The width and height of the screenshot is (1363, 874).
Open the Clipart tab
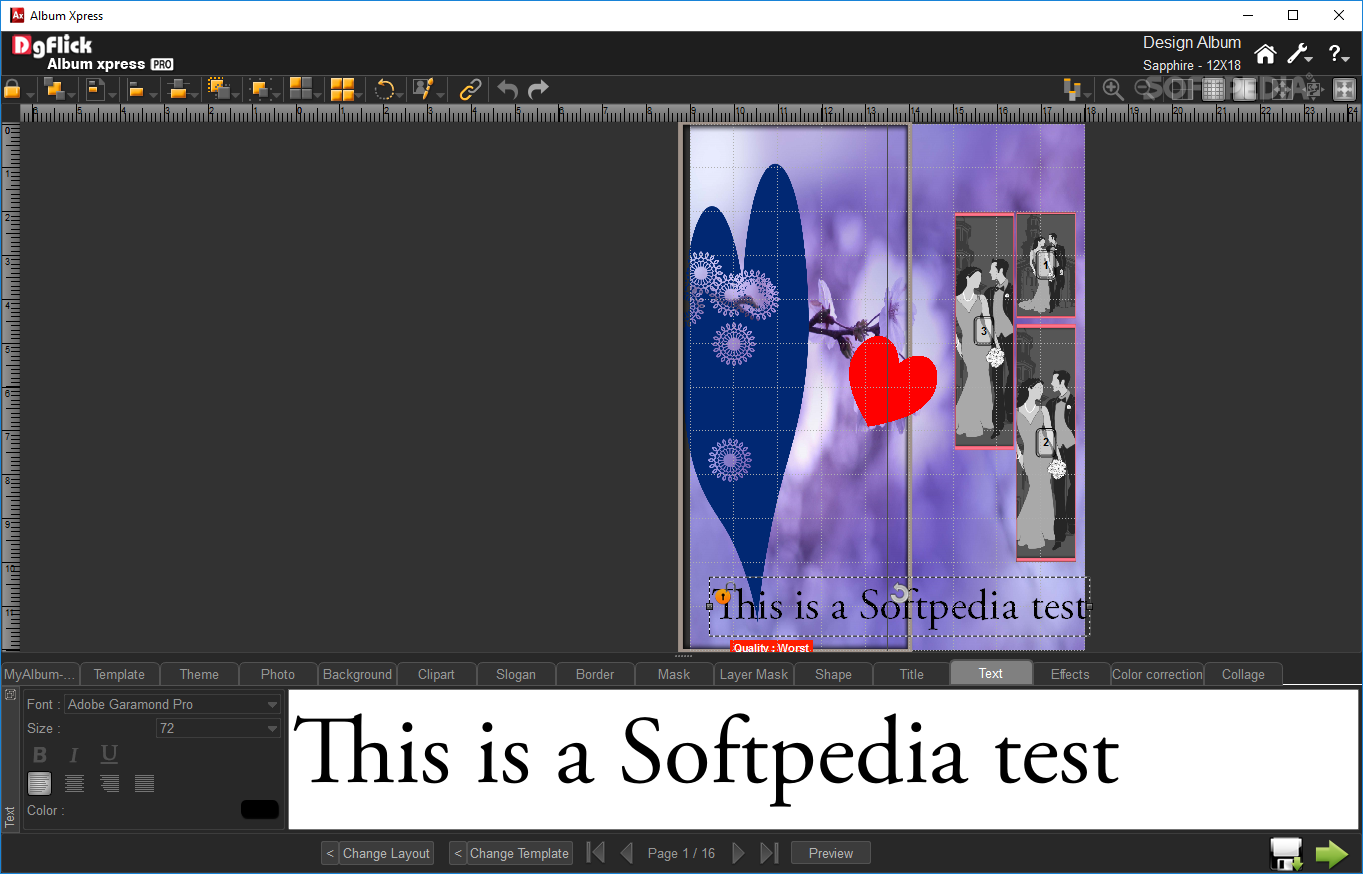436,674
